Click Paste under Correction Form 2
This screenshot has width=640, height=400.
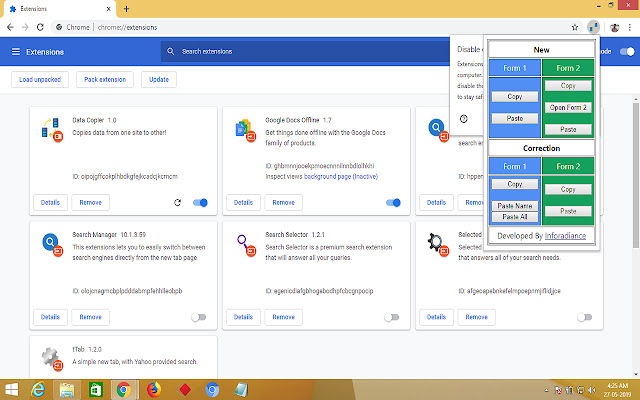pos(568,211)
